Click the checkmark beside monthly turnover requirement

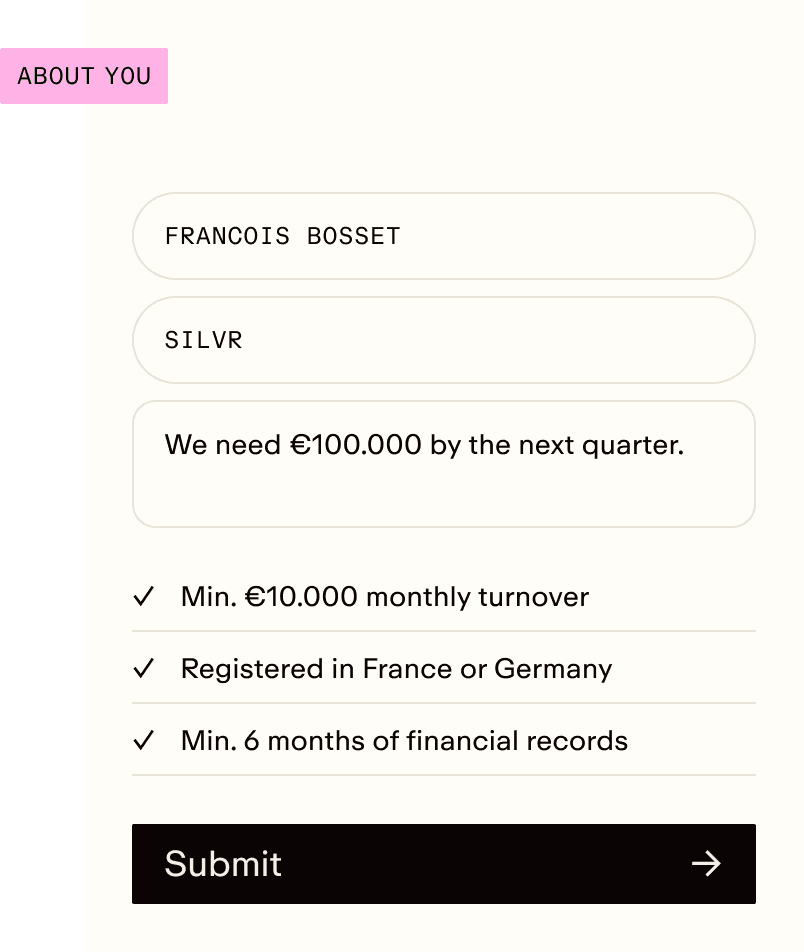click(x=144, y=596)
